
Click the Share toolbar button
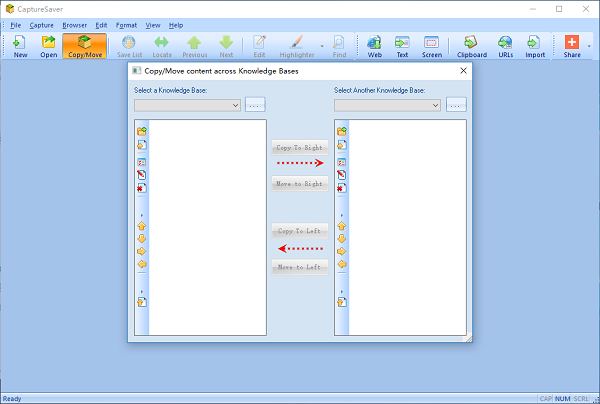[571, 46]
